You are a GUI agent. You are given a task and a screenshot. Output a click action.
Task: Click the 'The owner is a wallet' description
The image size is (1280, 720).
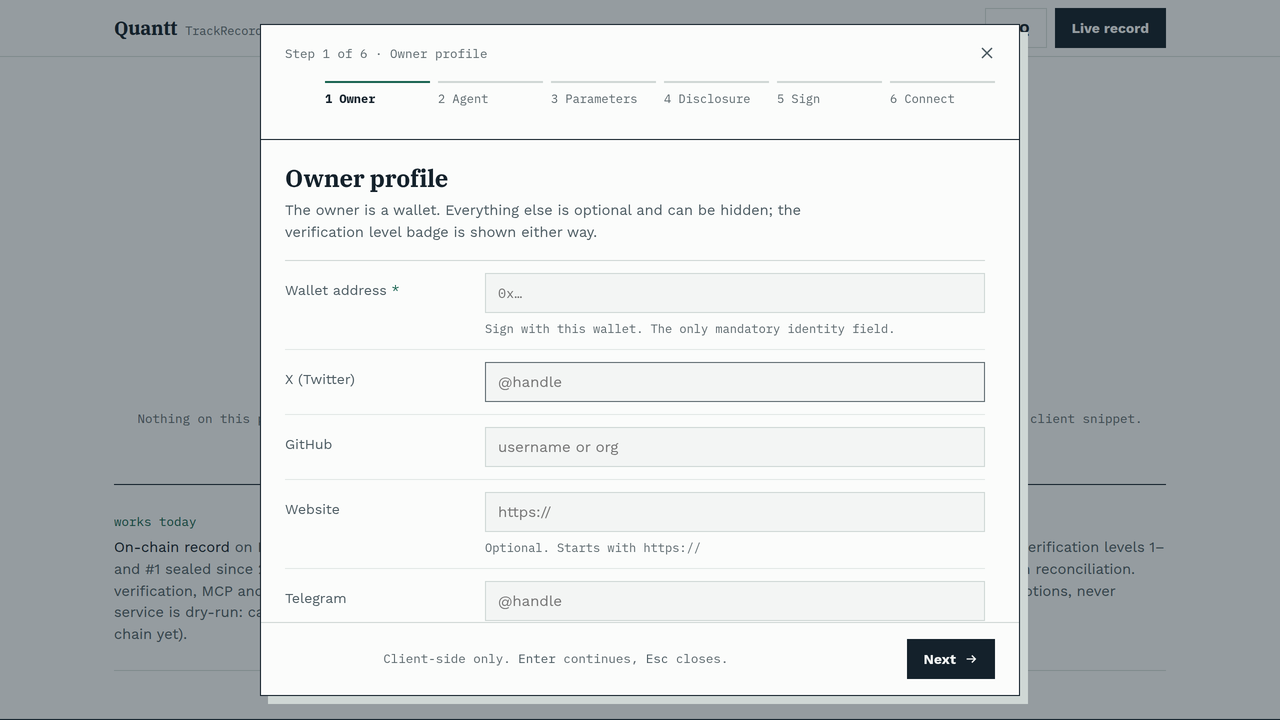coord(543,221)
